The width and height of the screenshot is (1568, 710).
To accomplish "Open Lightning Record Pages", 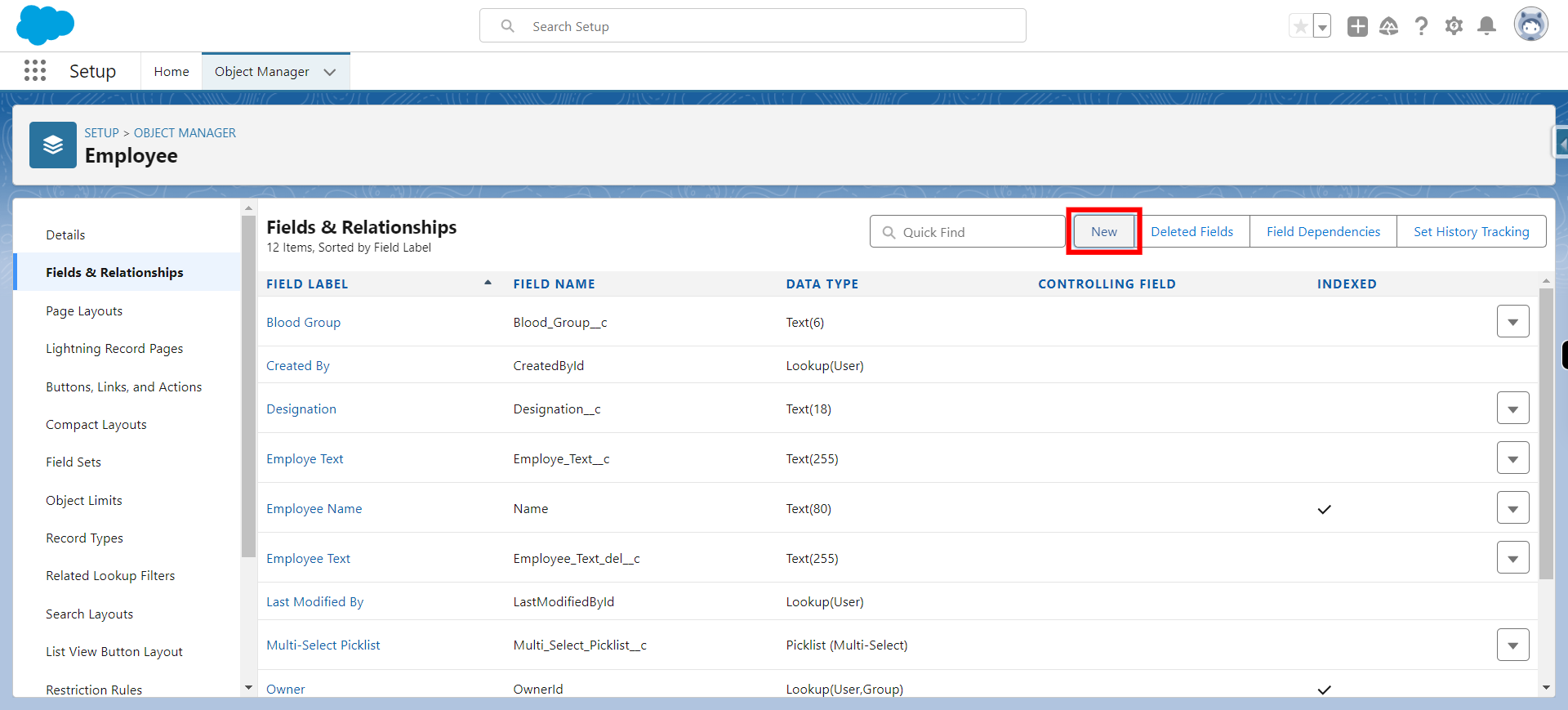I will (114, 349).
